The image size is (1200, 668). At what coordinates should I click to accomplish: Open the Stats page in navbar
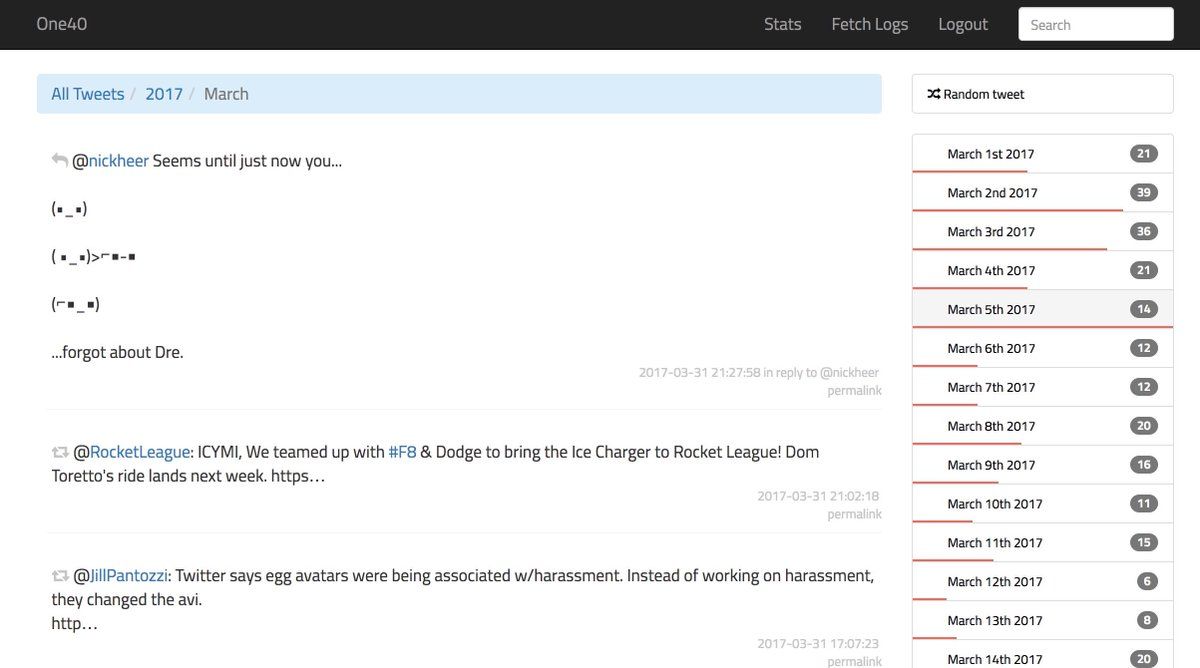coord(782,24)
